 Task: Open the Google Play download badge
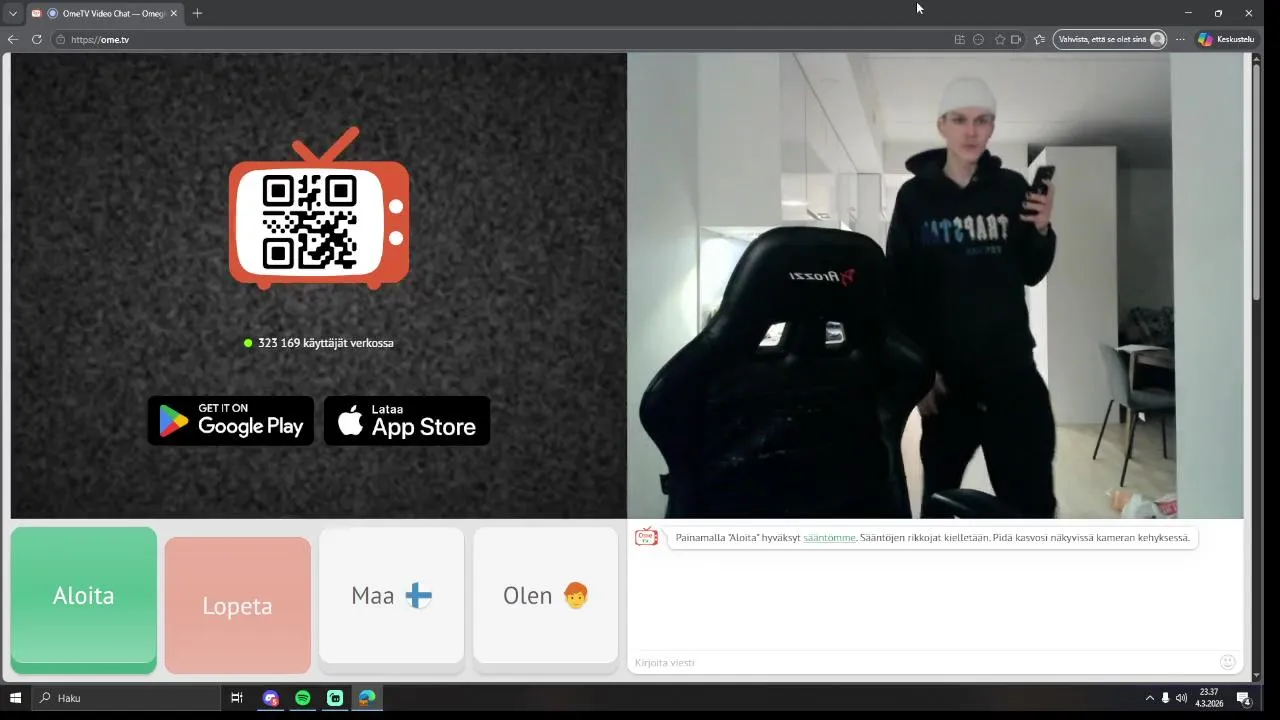click(x=231, y=420)
